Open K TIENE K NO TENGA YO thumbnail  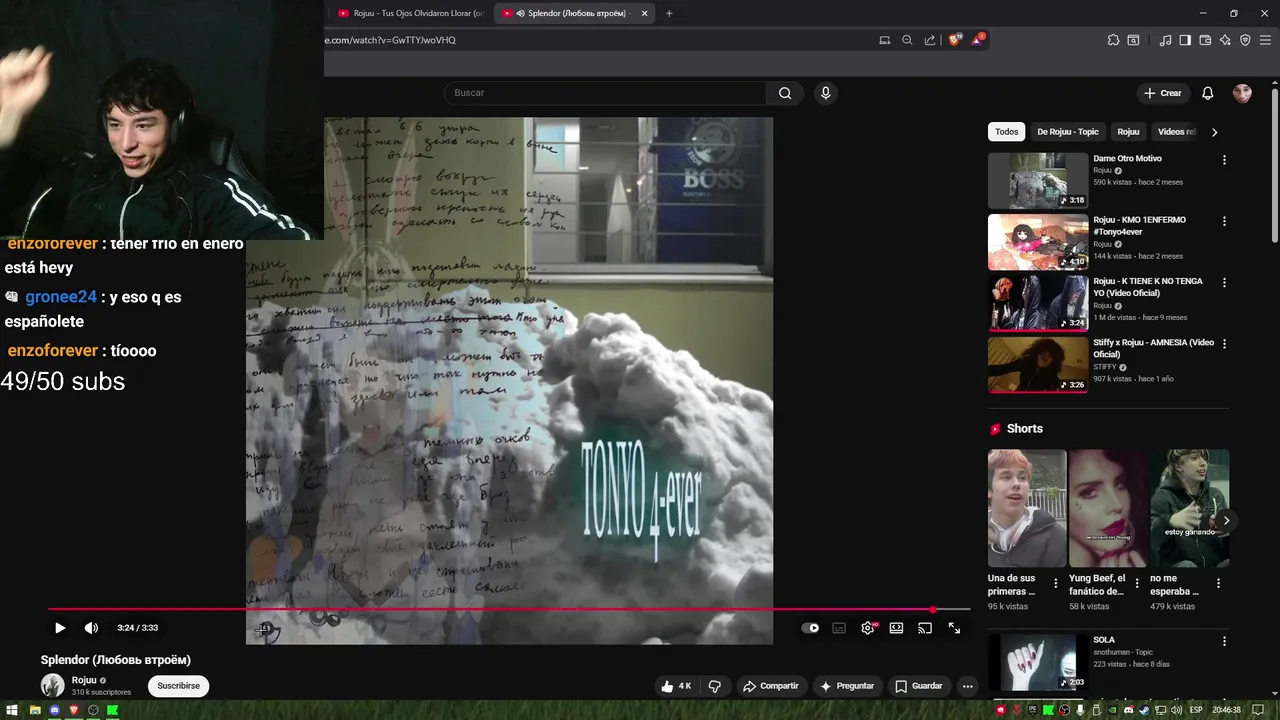[1038, 303]
